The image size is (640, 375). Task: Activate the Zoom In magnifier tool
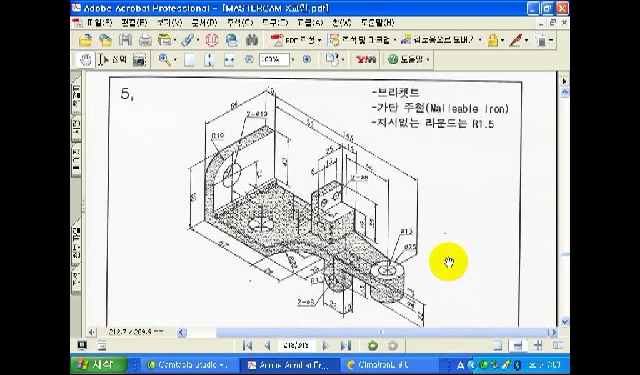tap(165, 60)
